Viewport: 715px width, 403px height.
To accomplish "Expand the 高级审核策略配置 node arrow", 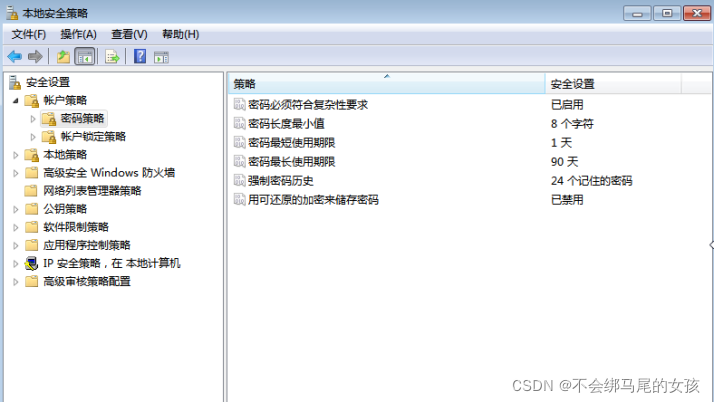I will click(16, 282).
